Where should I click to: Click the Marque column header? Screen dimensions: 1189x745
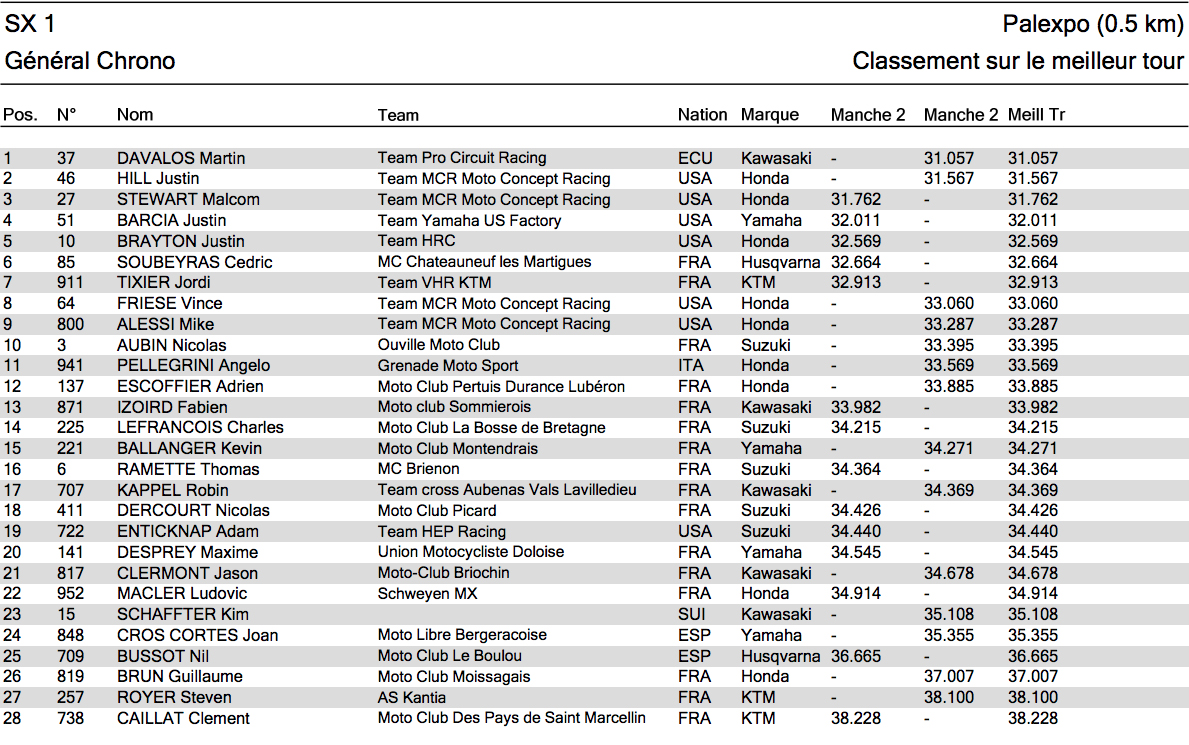(770, 115)
